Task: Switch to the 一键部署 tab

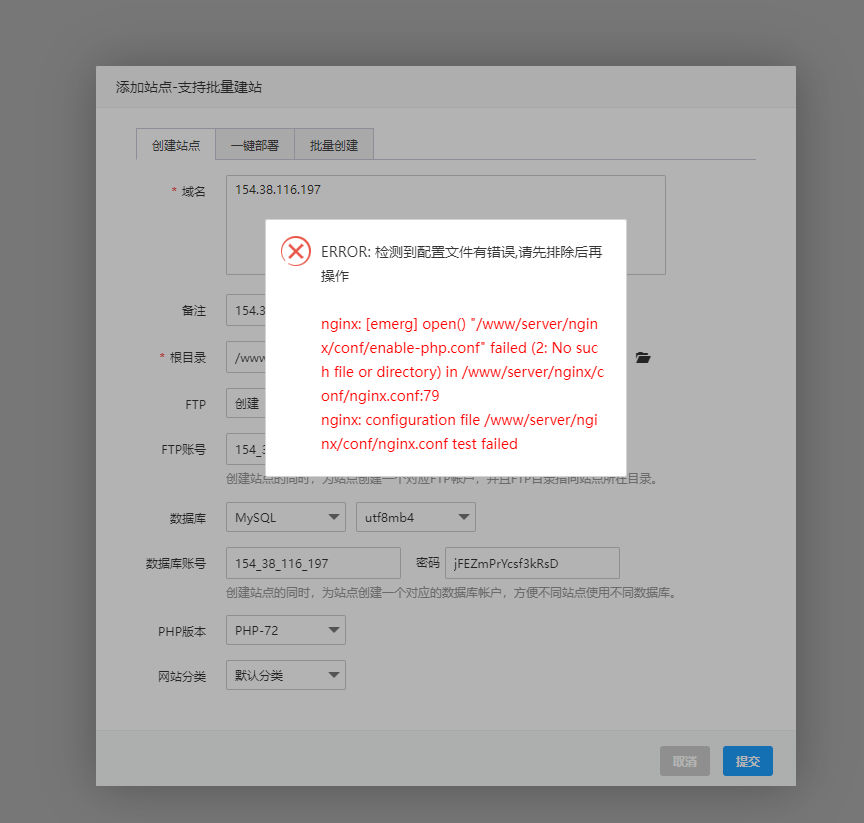Action: (x=255, y=145)
